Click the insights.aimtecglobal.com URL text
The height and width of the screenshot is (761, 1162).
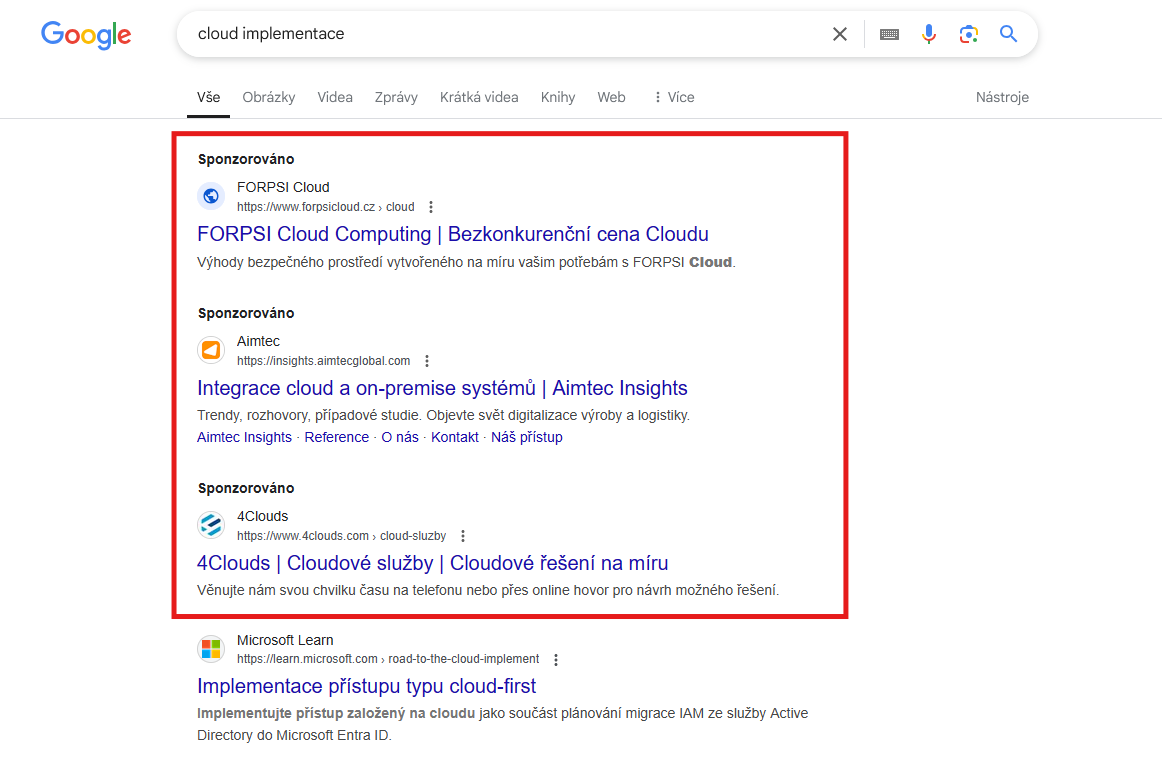324,361
